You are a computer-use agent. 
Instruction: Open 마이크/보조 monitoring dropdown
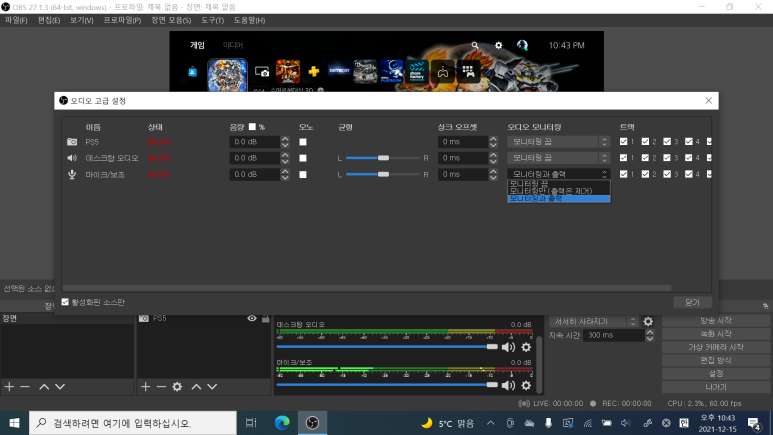[x=559, y=174]
